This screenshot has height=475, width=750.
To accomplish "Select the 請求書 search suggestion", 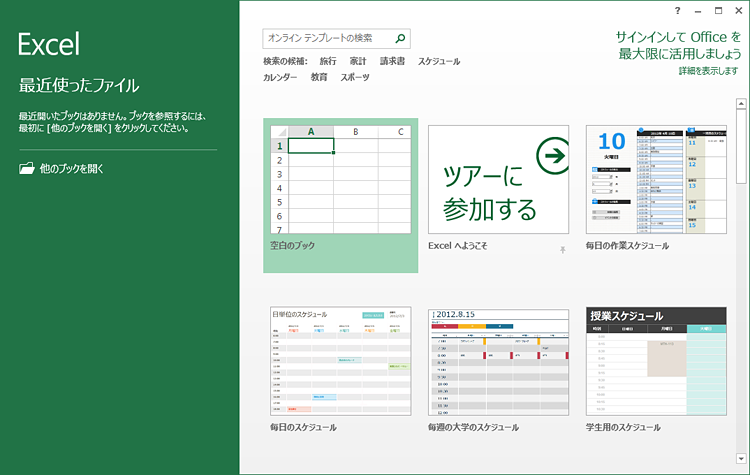I will click(392, 61).
